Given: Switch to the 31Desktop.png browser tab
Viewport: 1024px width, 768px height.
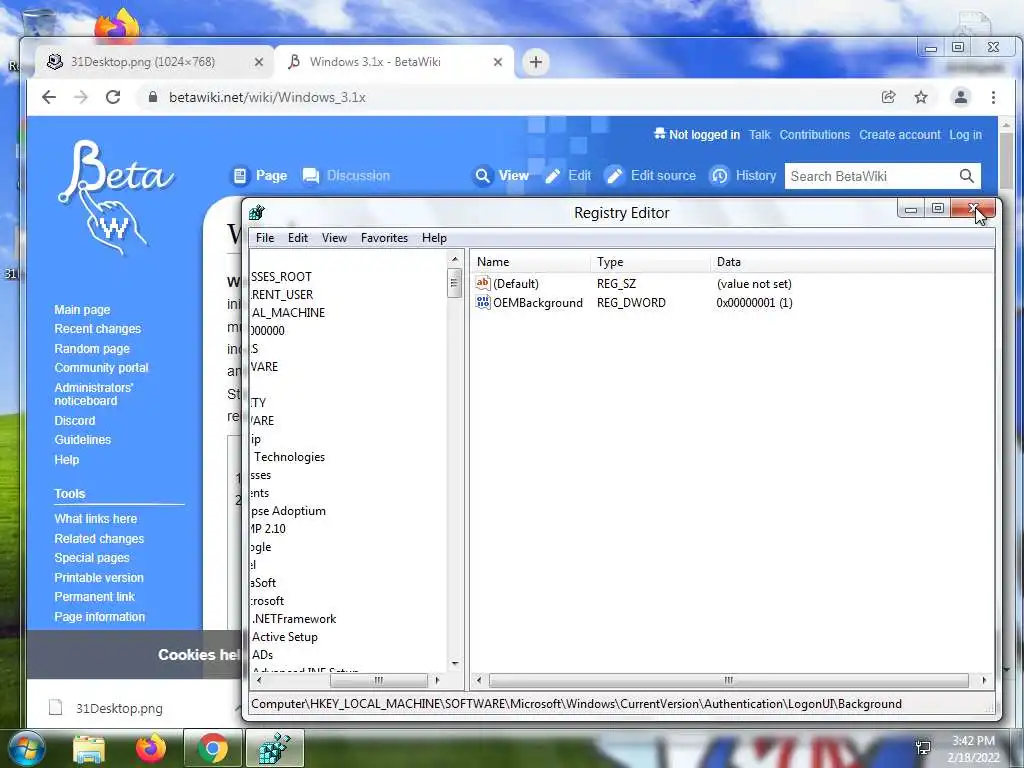Looking at the screenshot, I should click(x=142, y=62).
